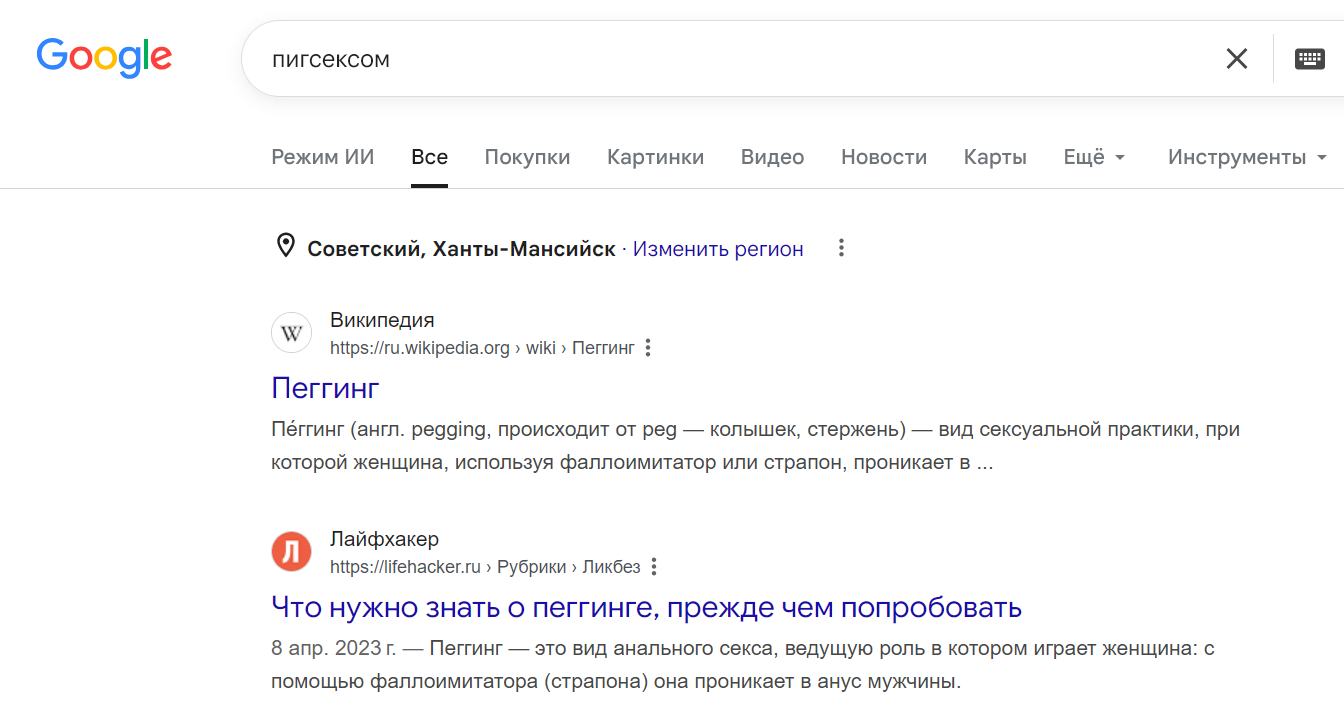
Task: Click the Лайфхакер favicon
Action: tap(291, 552)
